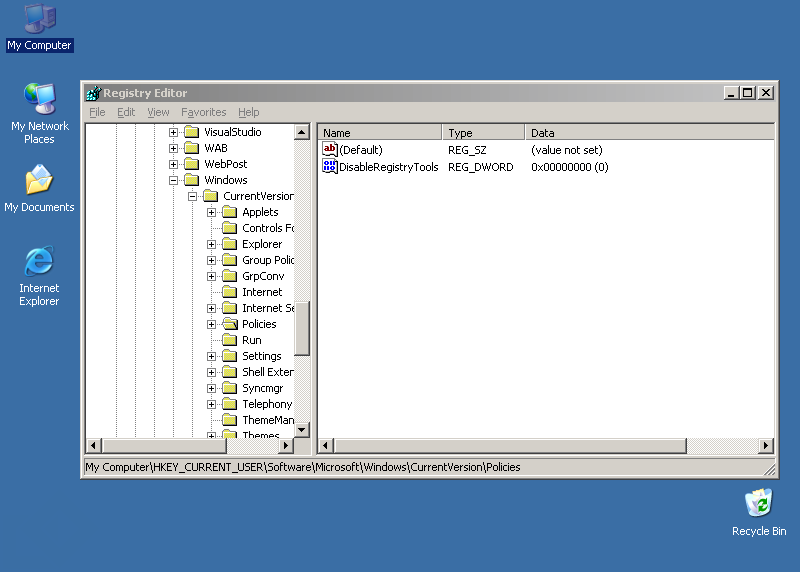800x572 pixels.
Task: Expand the Syncmgr key
Action: (x=211, y=388)
